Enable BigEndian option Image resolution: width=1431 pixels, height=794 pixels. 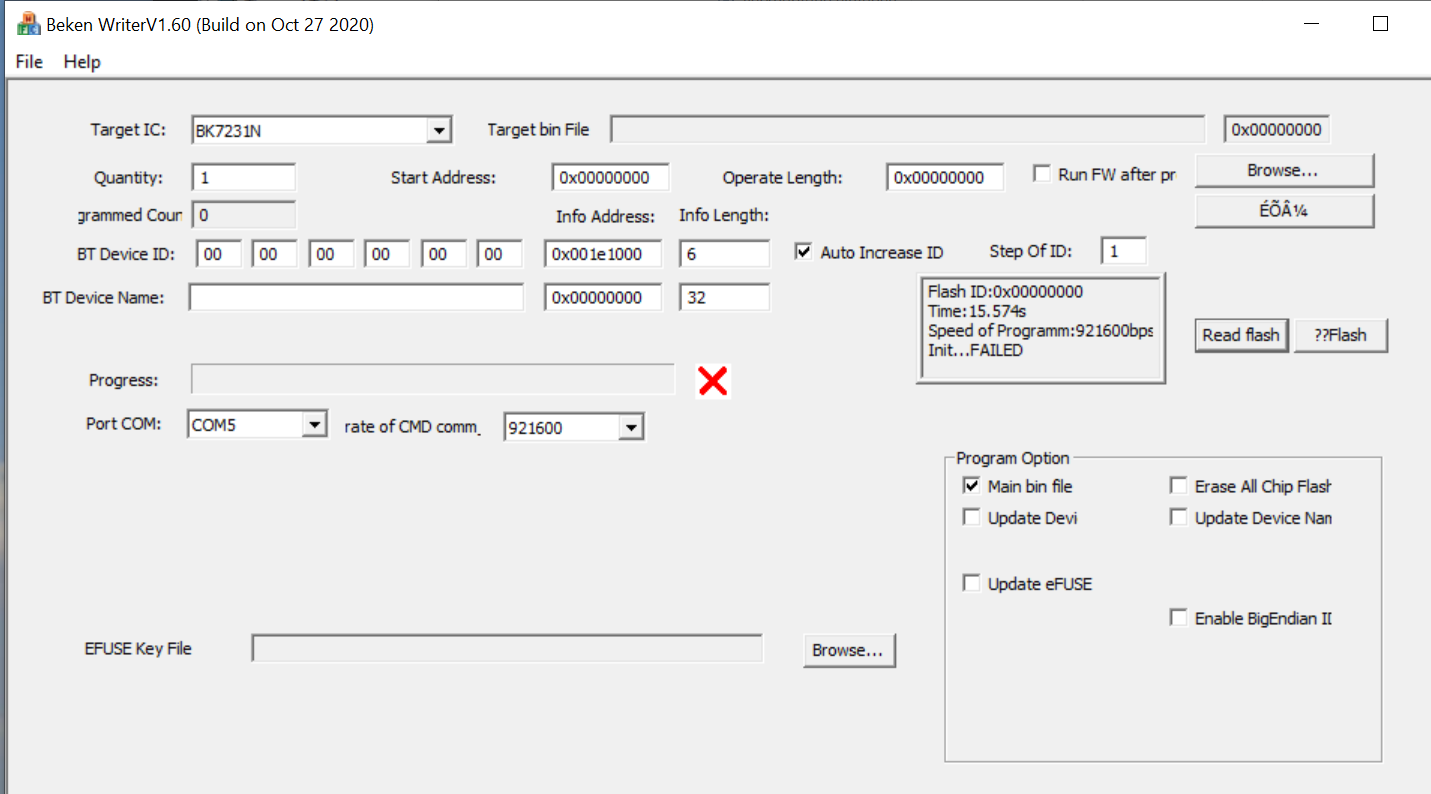(1178, 617)
